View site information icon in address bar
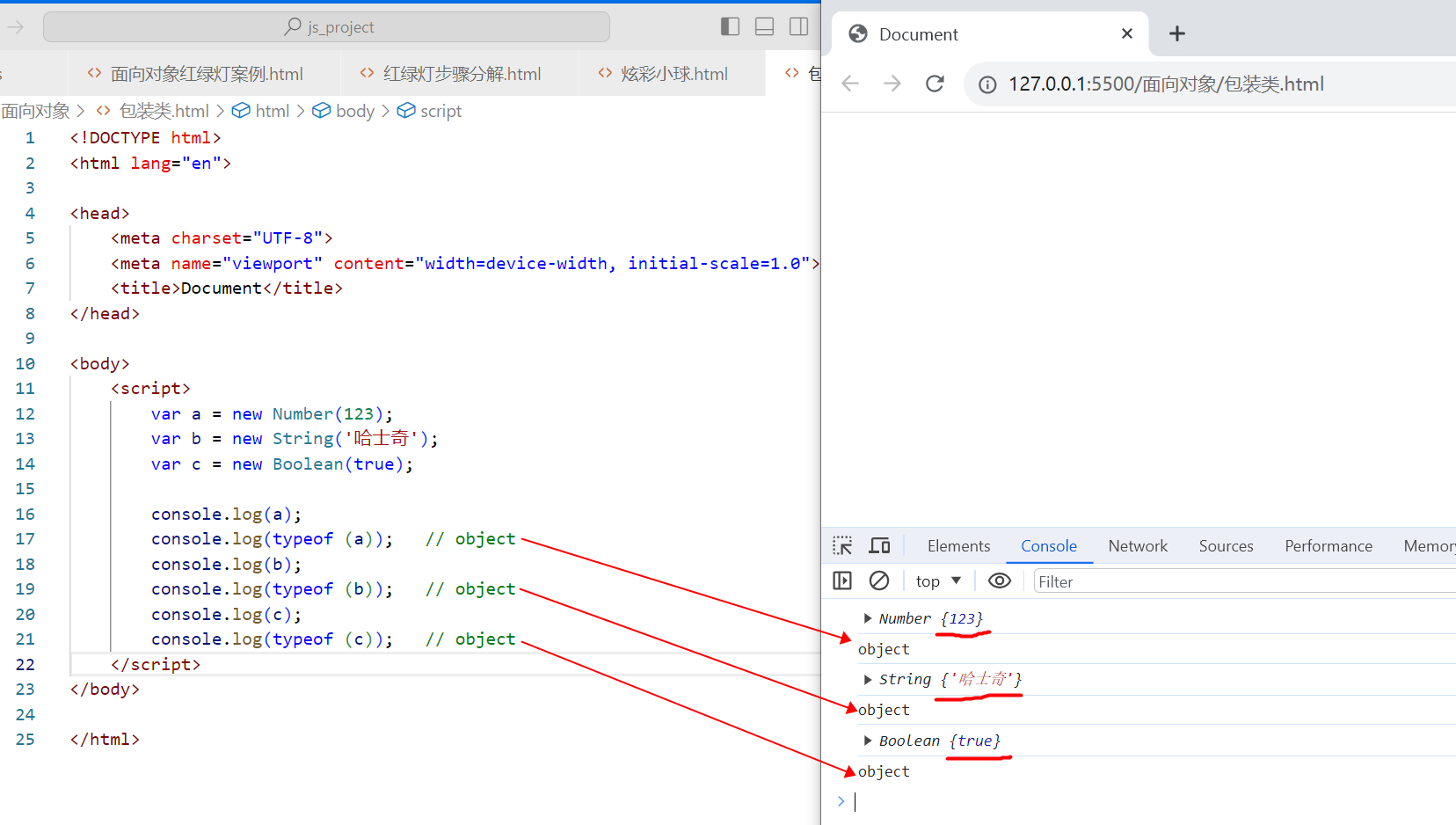 click(x=988, y=84)
